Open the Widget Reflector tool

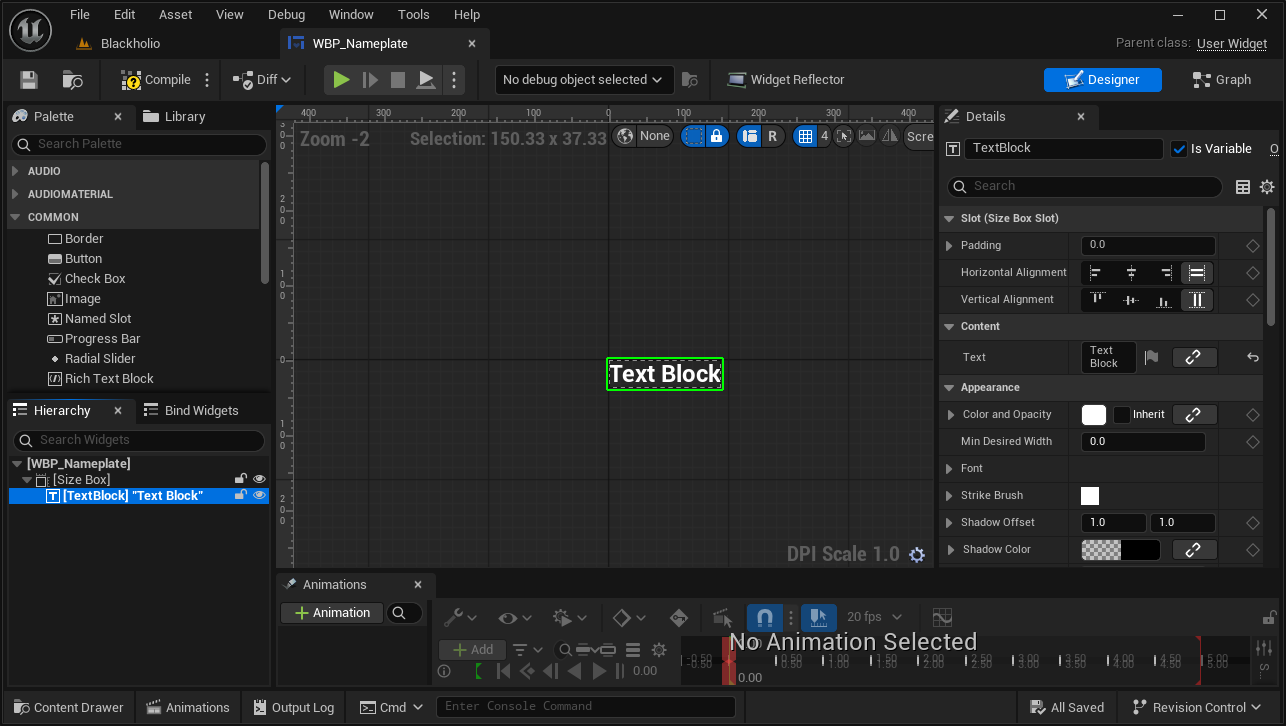point(786,80)
